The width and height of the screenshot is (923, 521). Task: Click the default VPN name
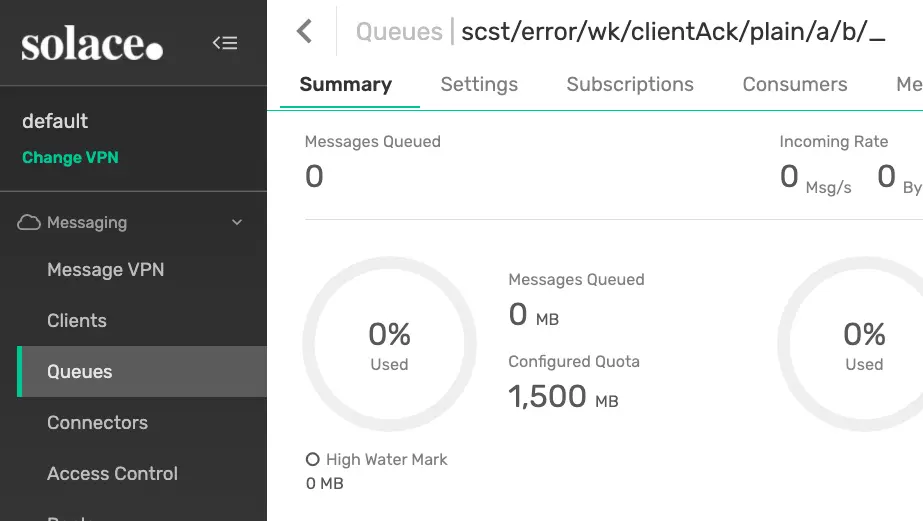pyautogui.click(x=55, y=121)
